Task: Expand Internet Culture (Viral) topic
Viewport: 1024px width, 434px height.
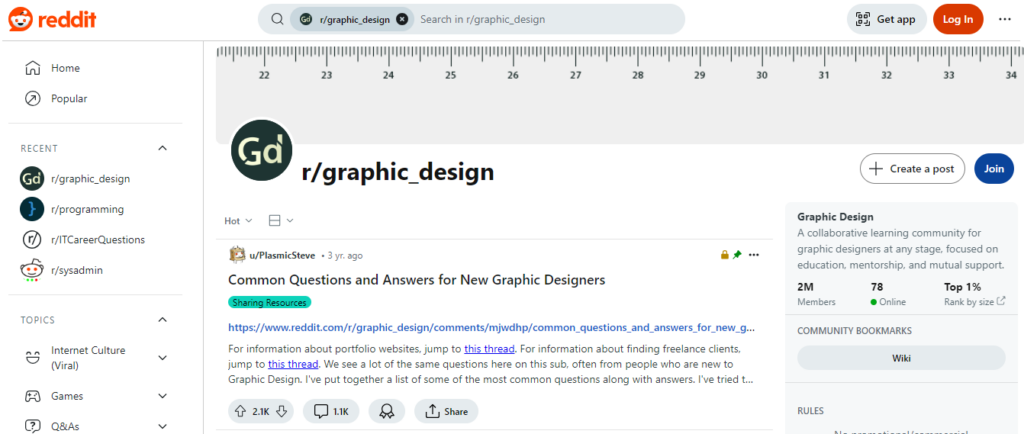Action: (x=163, y=358)
